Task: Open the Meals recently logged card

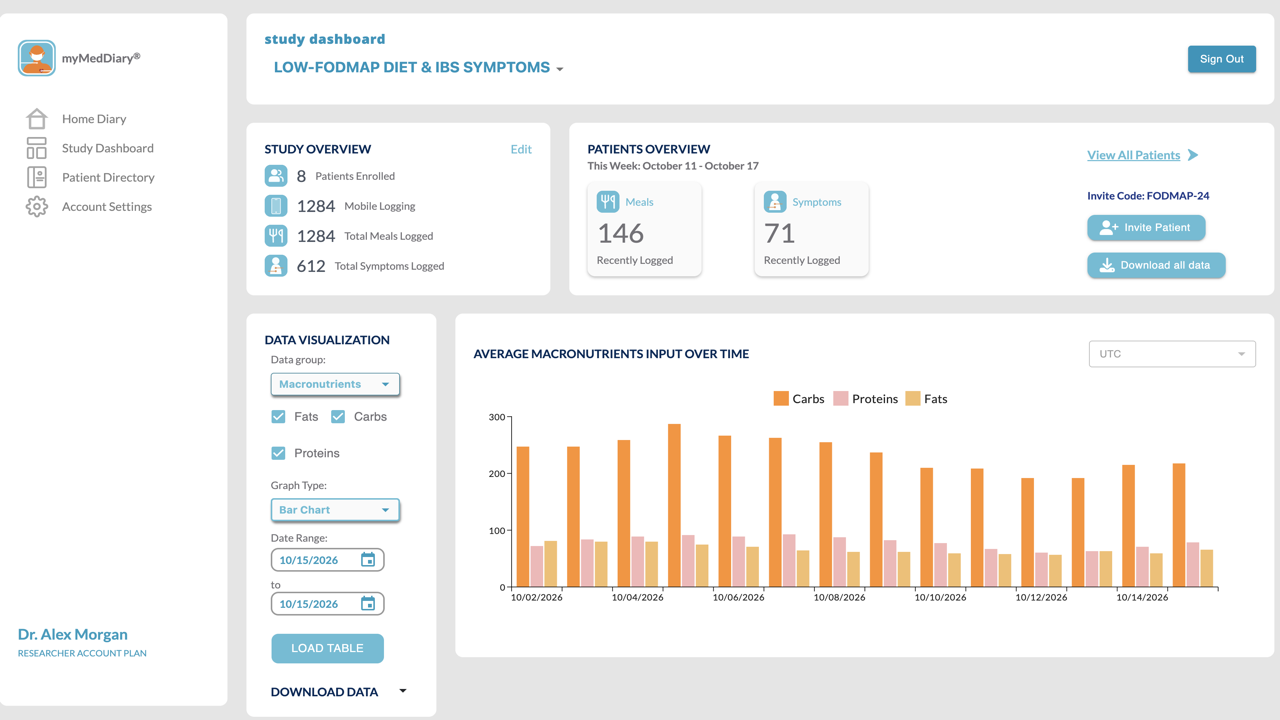Action: [x=644, y=230]
